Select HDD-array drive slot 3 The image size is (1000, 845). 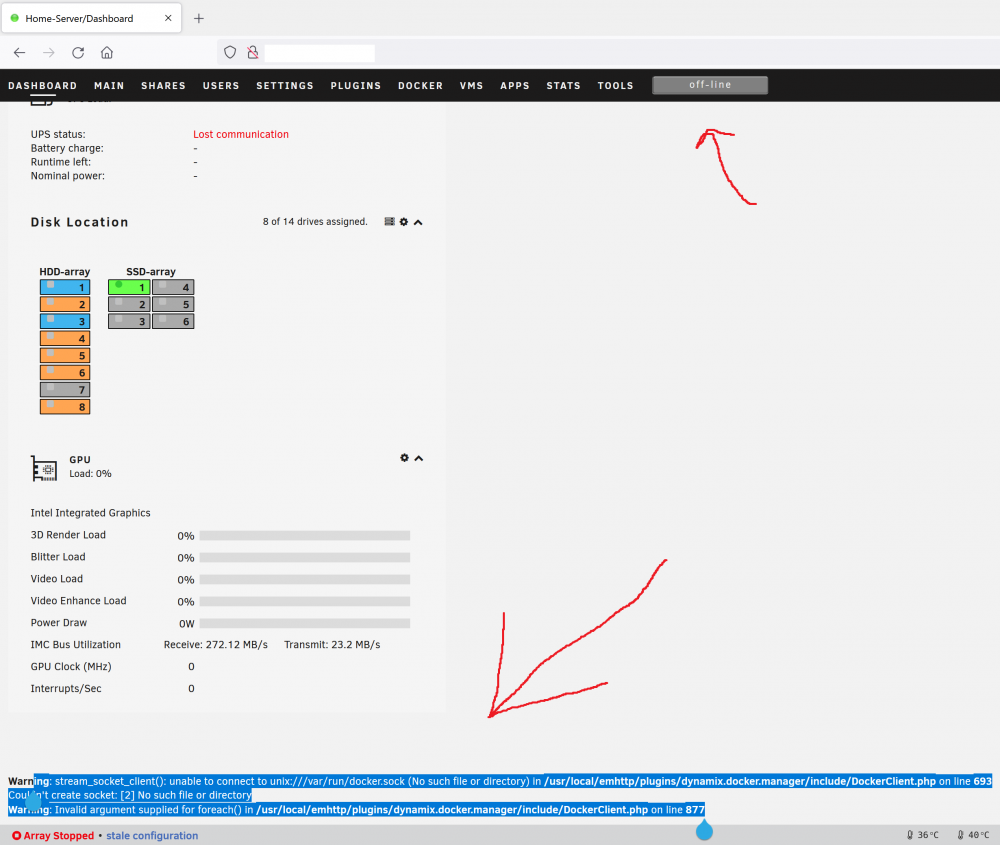coord(65,321)
